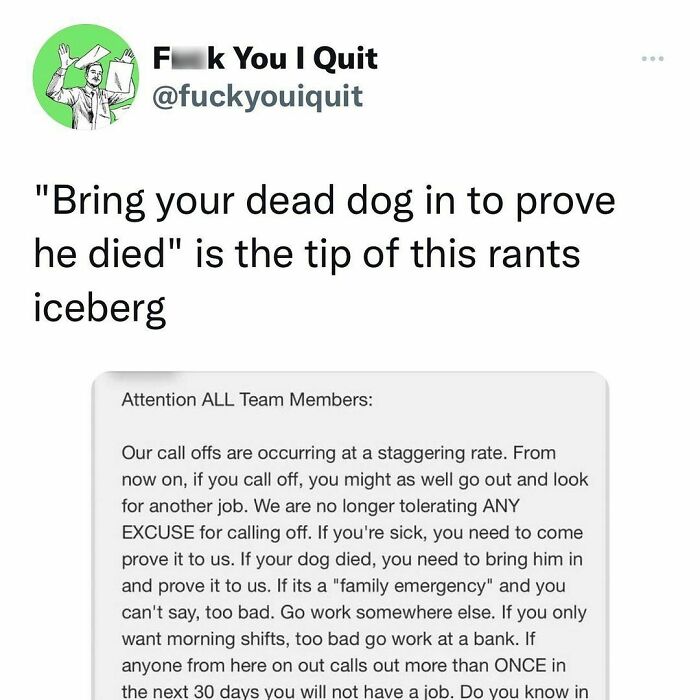Click the blurred censored part of the display name
The image size is (700, 700).
[184, 58]
